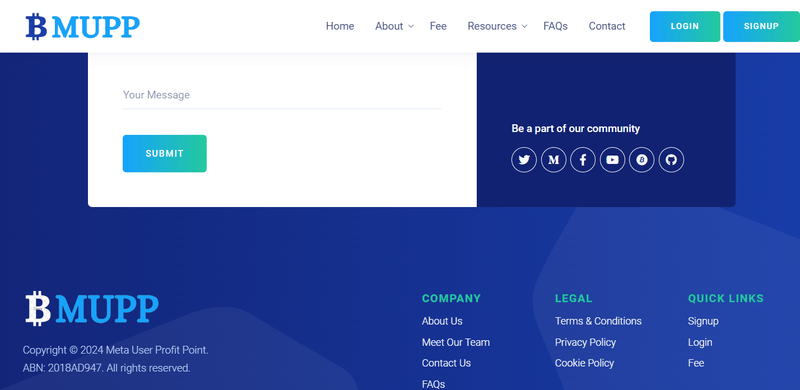Open FAQs from top navigation

(x=555, y=26)
